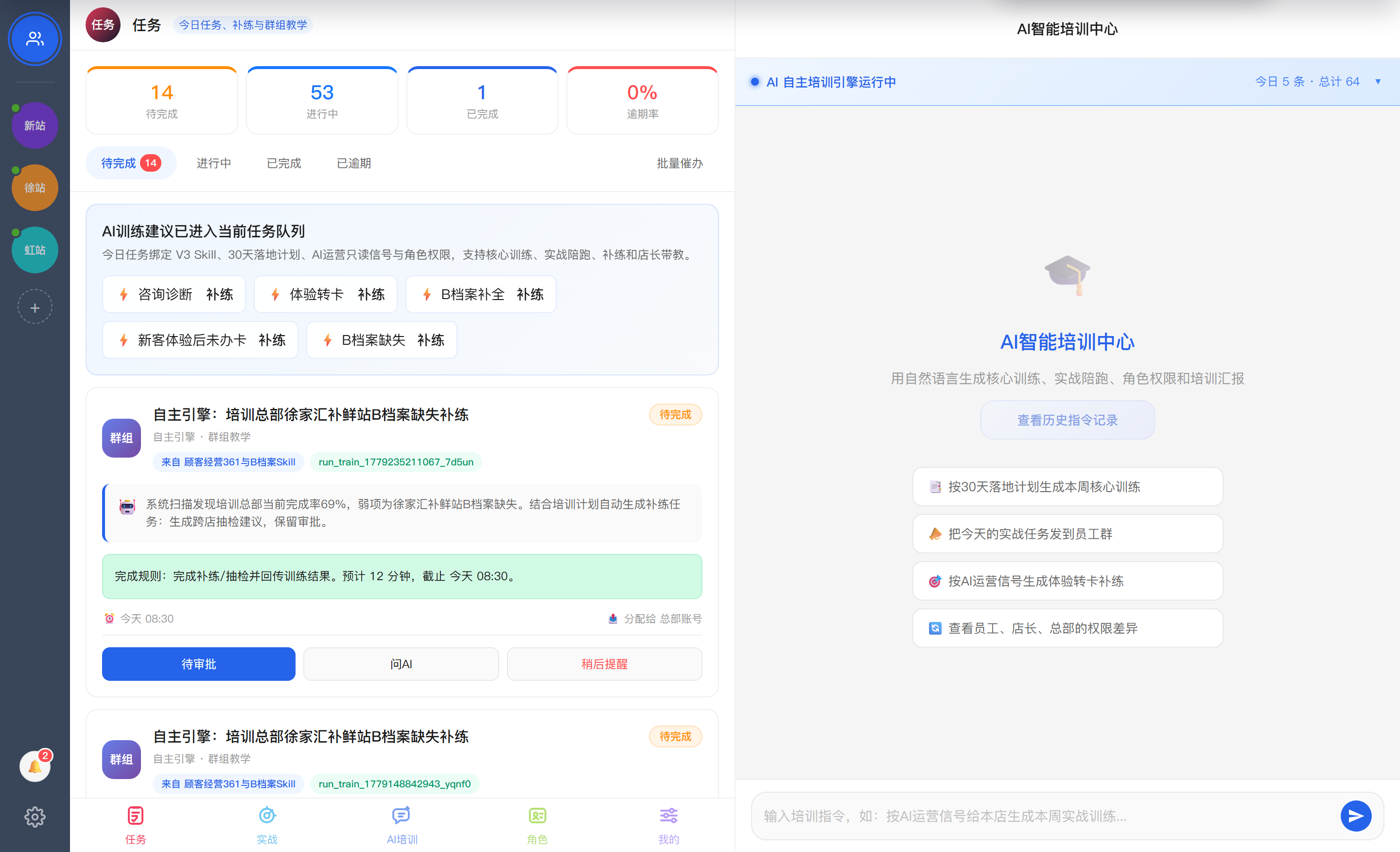Image resolution: width=1400 pixels, height=852 pixels.
Task: Click 群组 icon of first task card
Action: click(121, 438)
